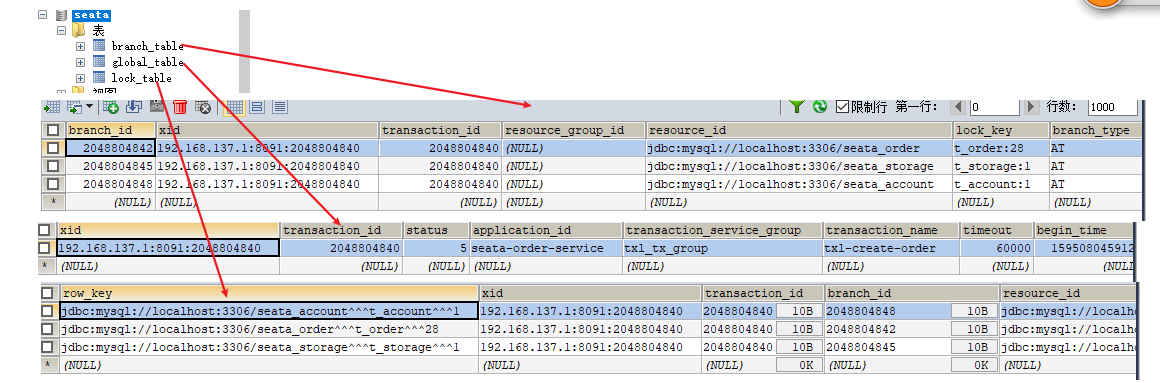Click the seata-order-service cell
The width and height of the screenshot is (1160, 383).
pos(546,248)
